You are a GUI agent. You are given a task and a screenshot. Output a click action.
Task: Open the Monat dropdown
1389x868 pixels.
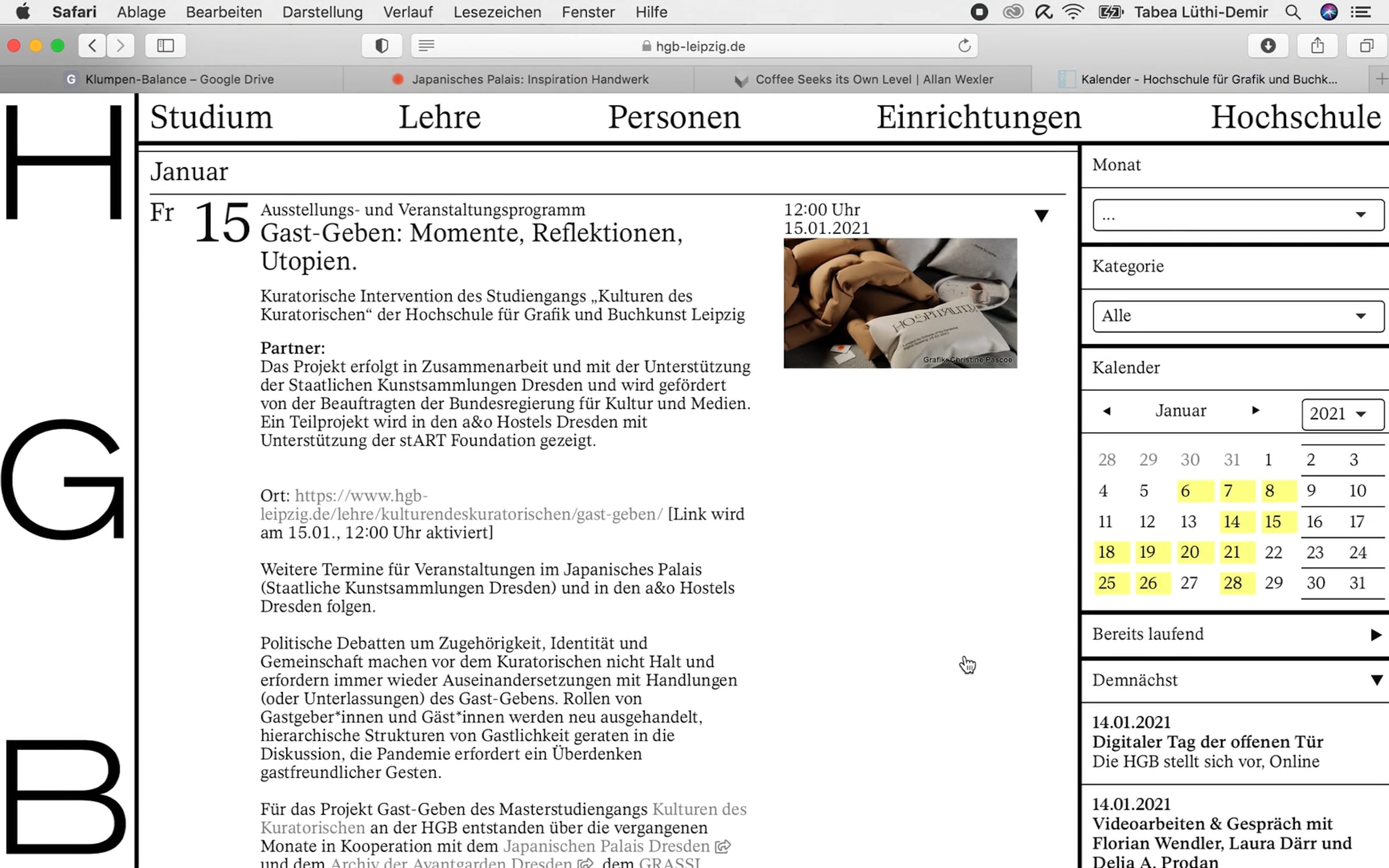(1238, 215)
